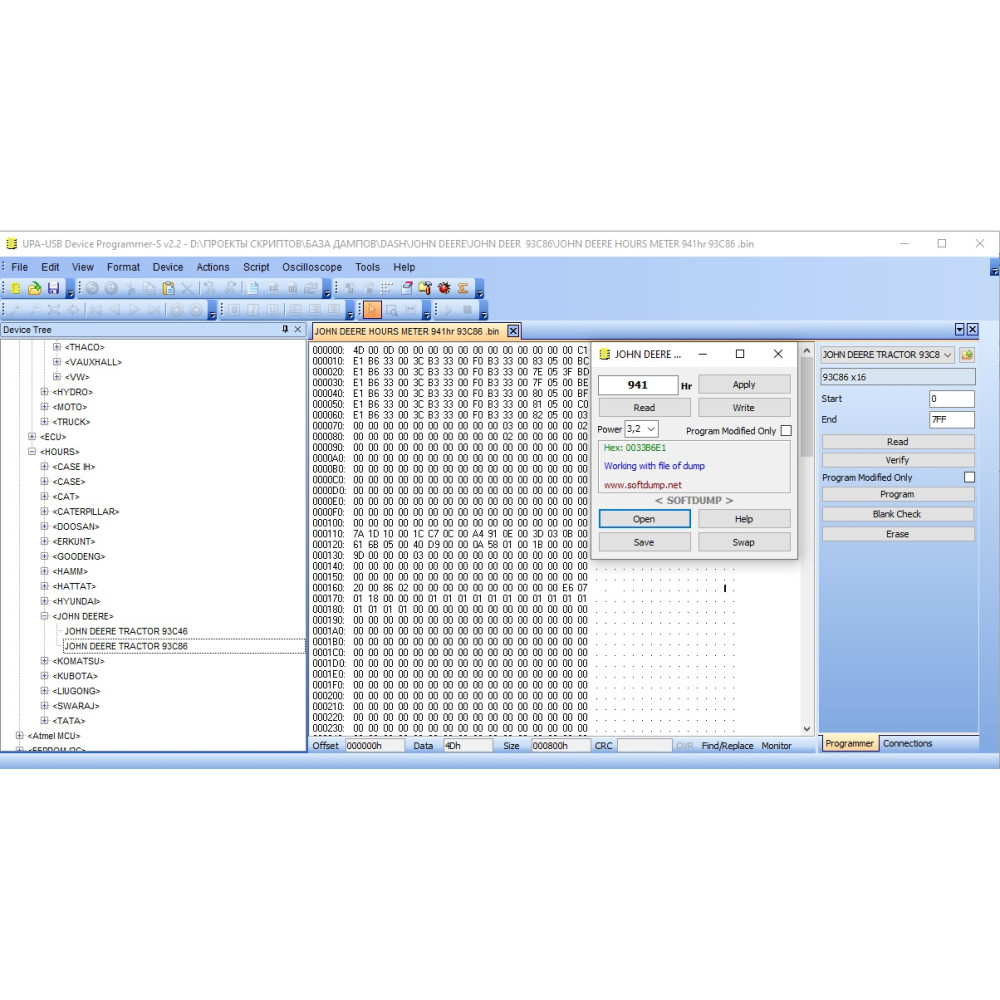This screenshot has width=1000, height=1000.
Task: Click the Redo toolbar icon
Action: click(x=111, y=288)
